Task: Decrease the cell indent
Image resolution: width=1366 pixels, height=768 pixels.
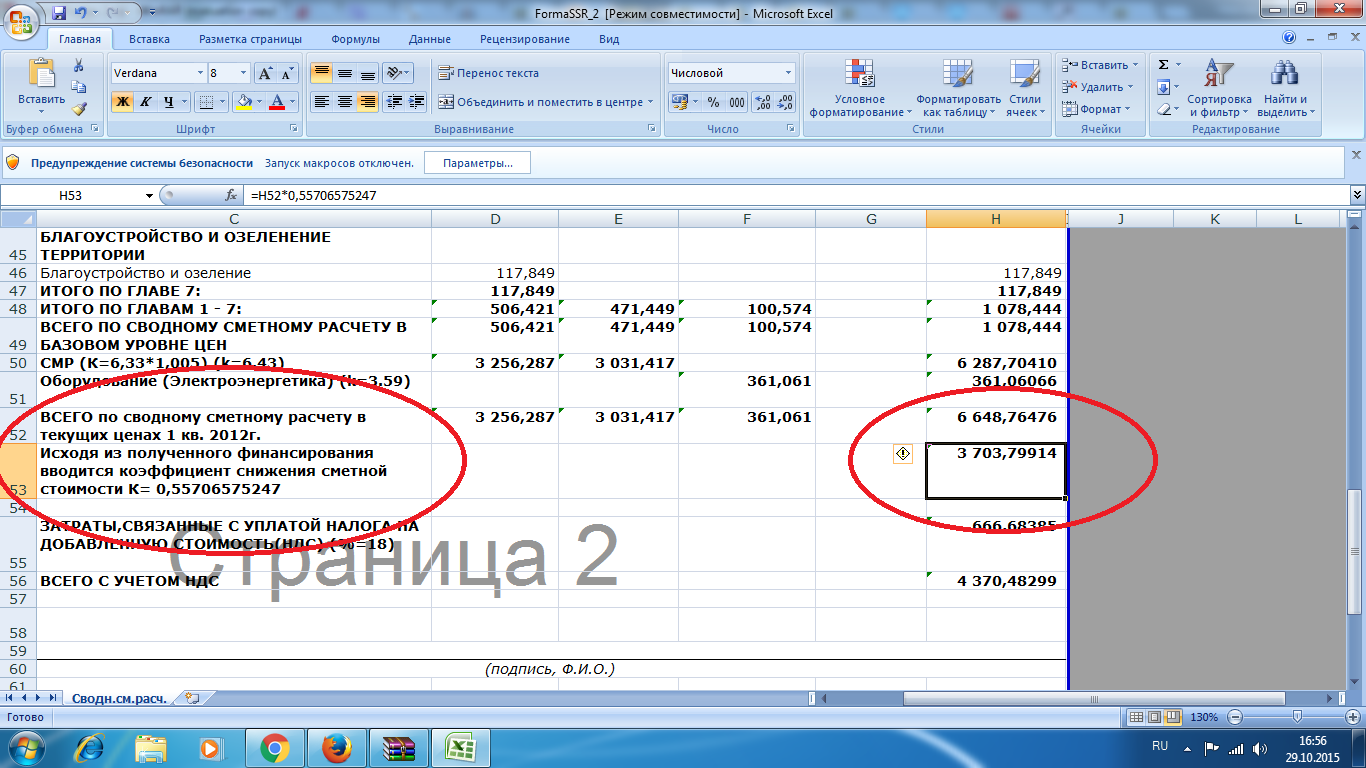Action: click(394, 102)
